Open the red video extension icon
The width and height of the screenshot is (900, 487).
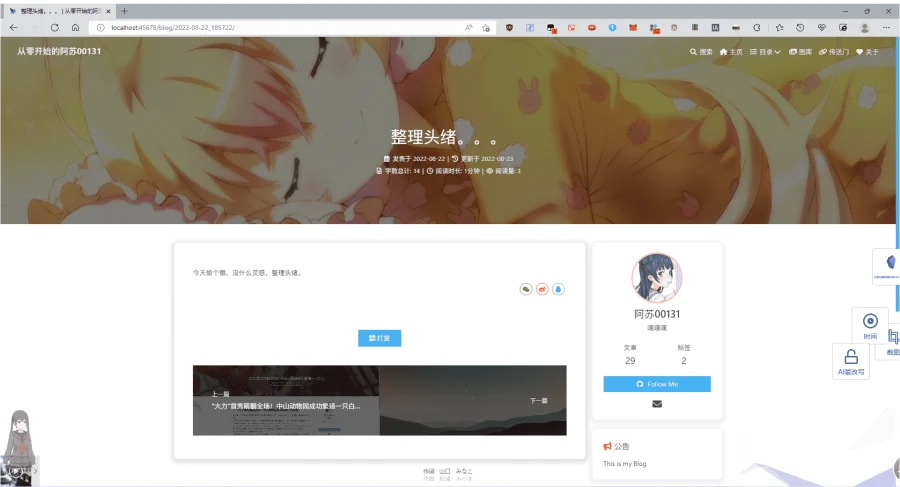click(592, 28)
